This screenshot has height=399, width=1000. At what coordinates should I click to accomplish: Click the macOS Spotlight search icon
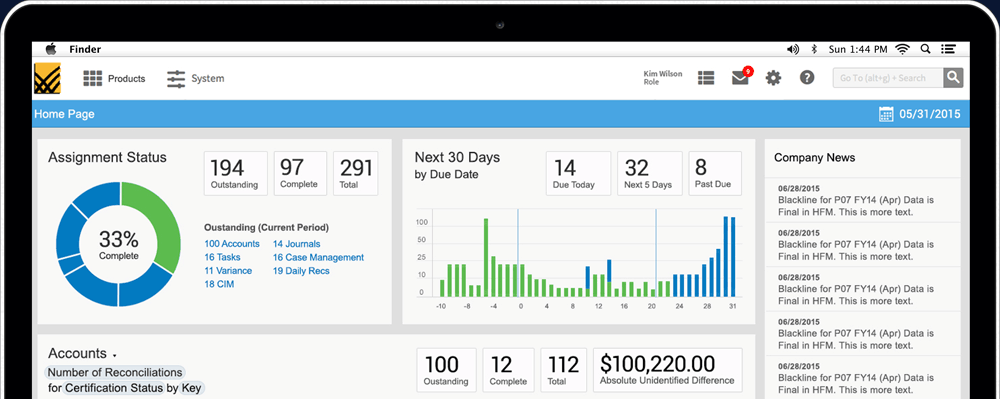pos(925,49)
